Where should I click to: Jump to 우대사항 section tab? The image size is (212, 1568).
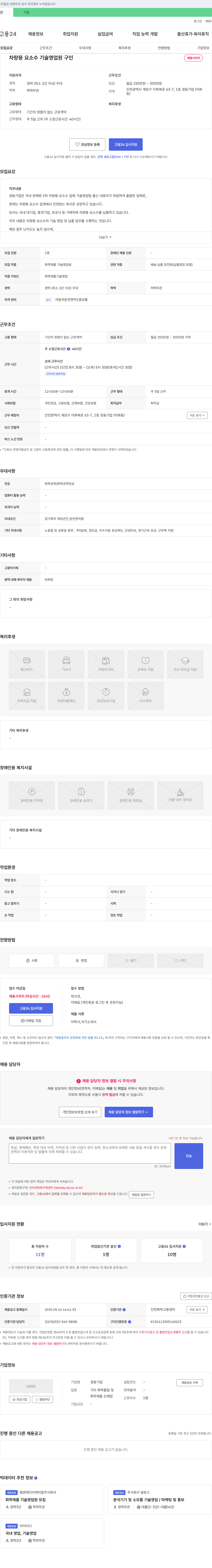point(85,48)
